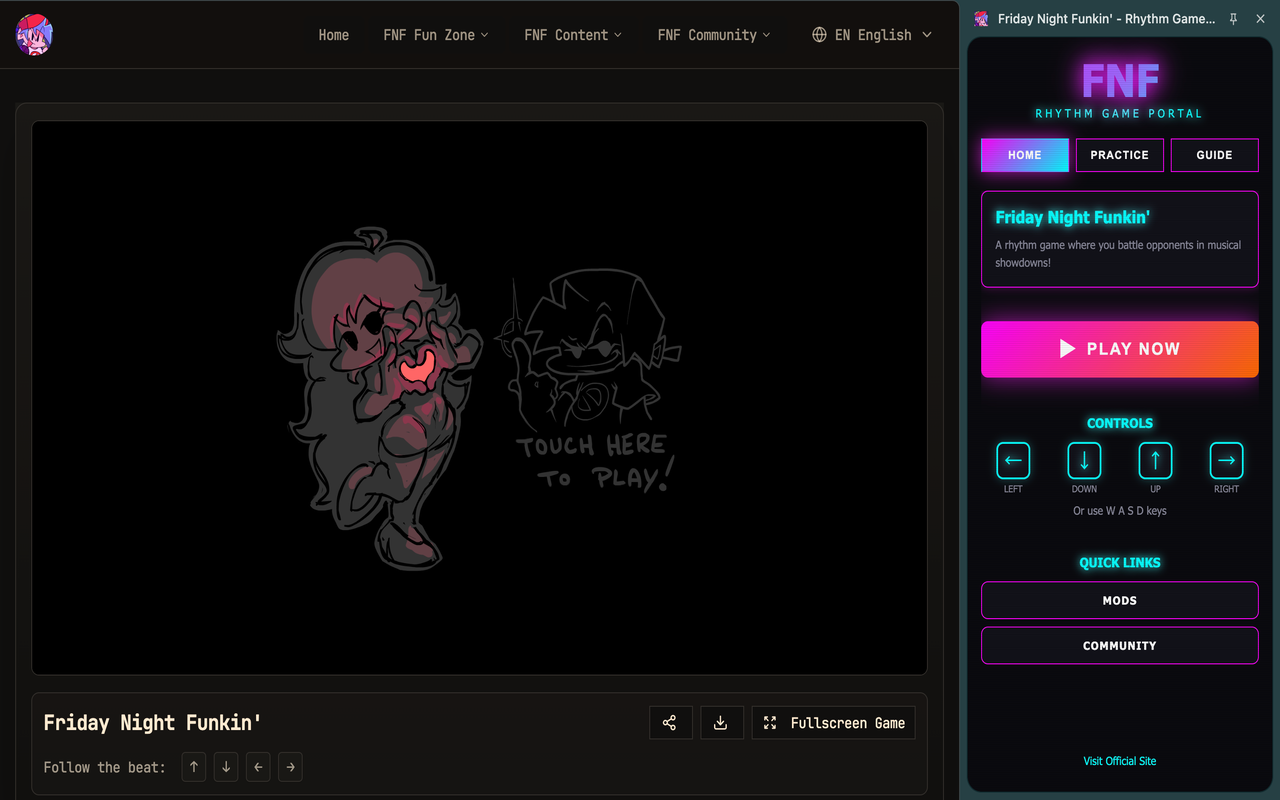Click the right arrow beat key
1280x800 pixels.
pyautogui.click(x=290, y=767)
